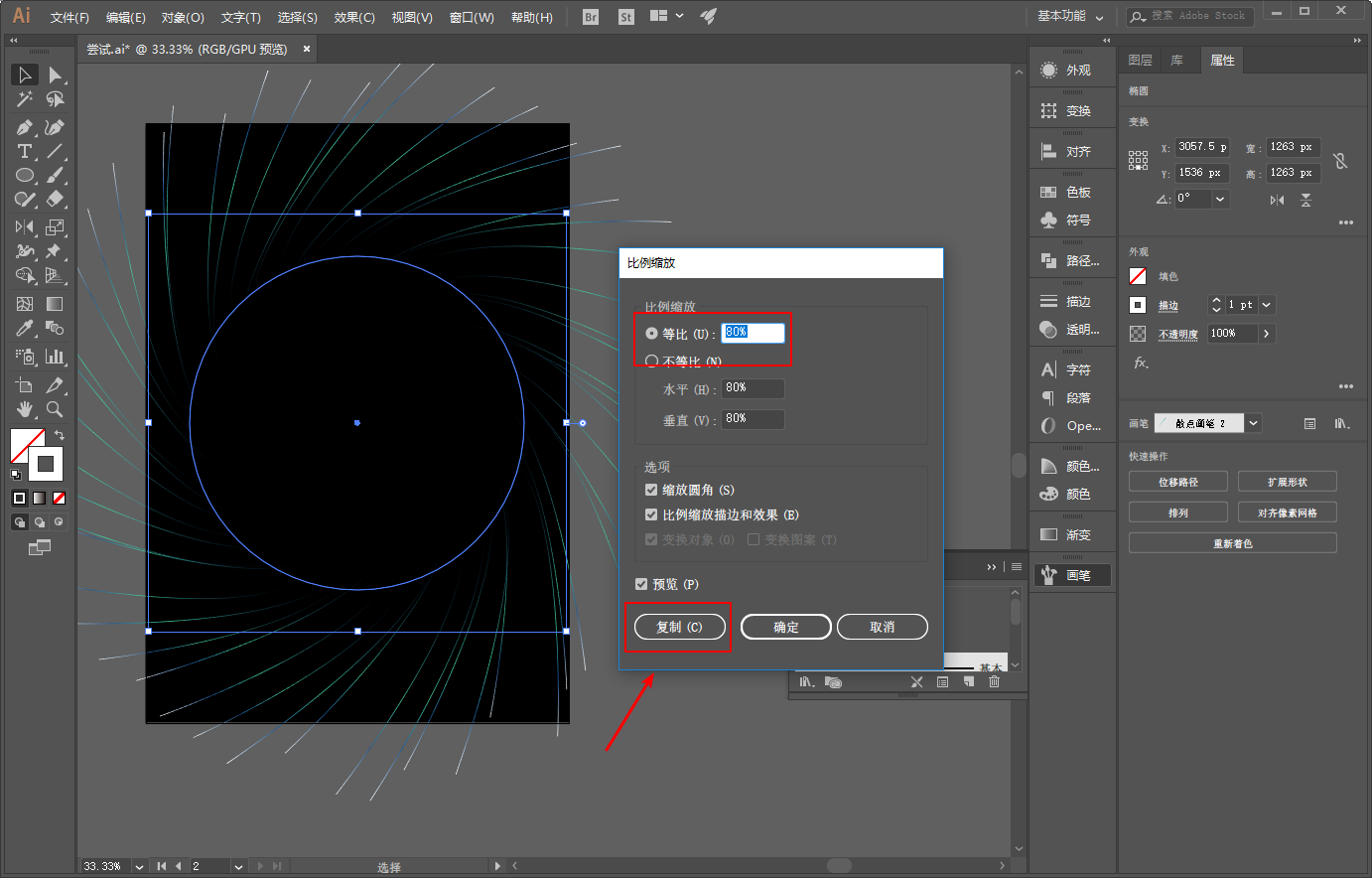
Task: Toggle Scale Strokes & Effects (比例缩放描边和效果) checkbox
Action: click(651, 514)
